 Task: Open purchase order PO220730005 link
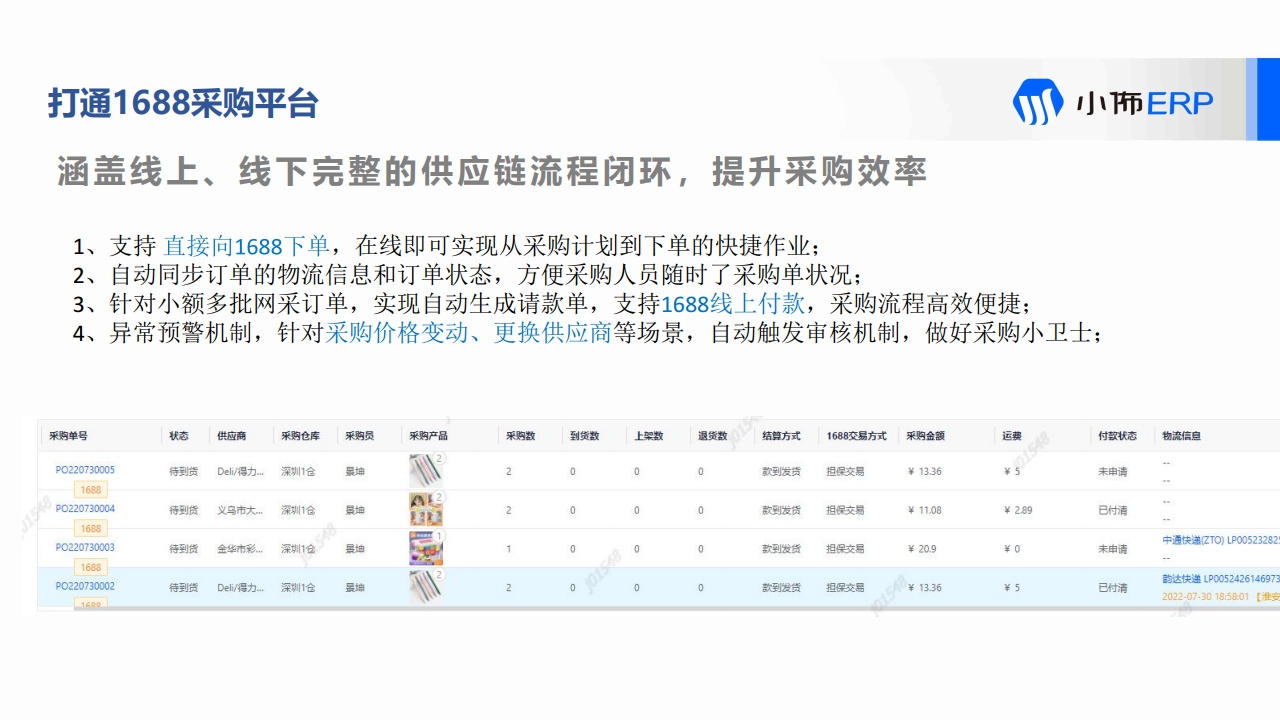point(85,470)
